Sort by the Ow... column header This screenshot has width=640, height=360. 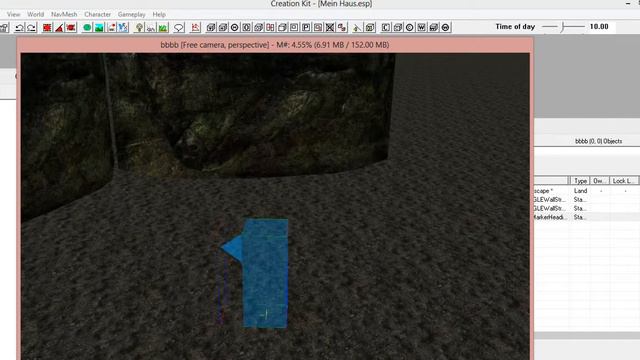pyautogui.click(x=599, y=181)
